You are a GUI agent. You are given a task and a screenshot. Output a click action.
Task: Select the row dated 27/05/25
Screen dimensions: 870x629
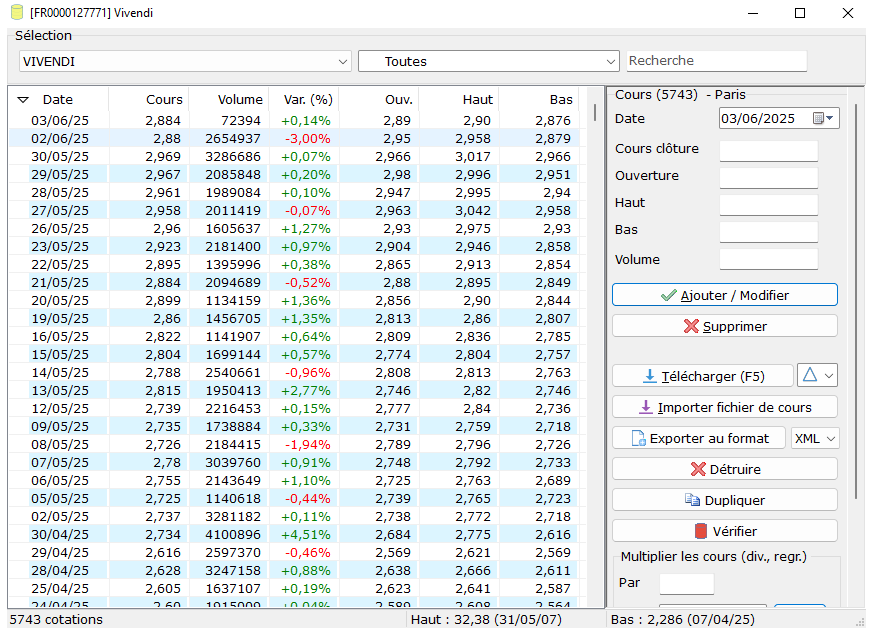294,210
